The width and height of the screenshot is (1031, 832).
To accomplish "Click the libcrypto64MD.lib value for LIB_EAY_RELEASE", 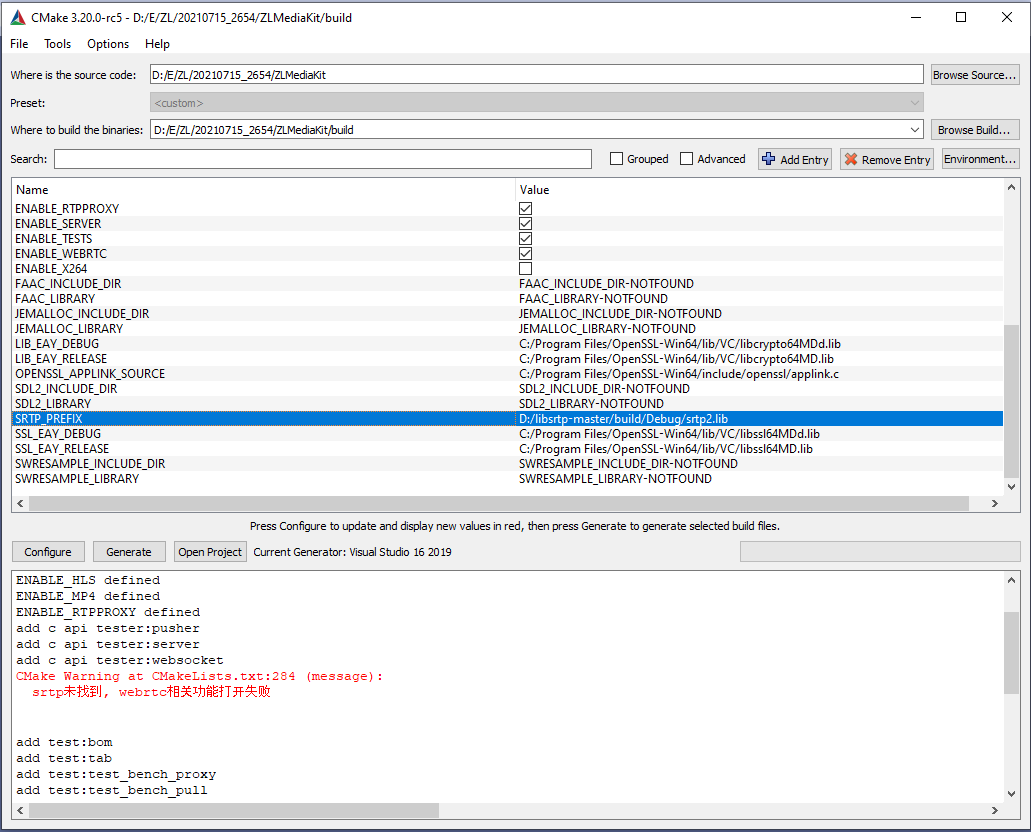I will [676, 359].
